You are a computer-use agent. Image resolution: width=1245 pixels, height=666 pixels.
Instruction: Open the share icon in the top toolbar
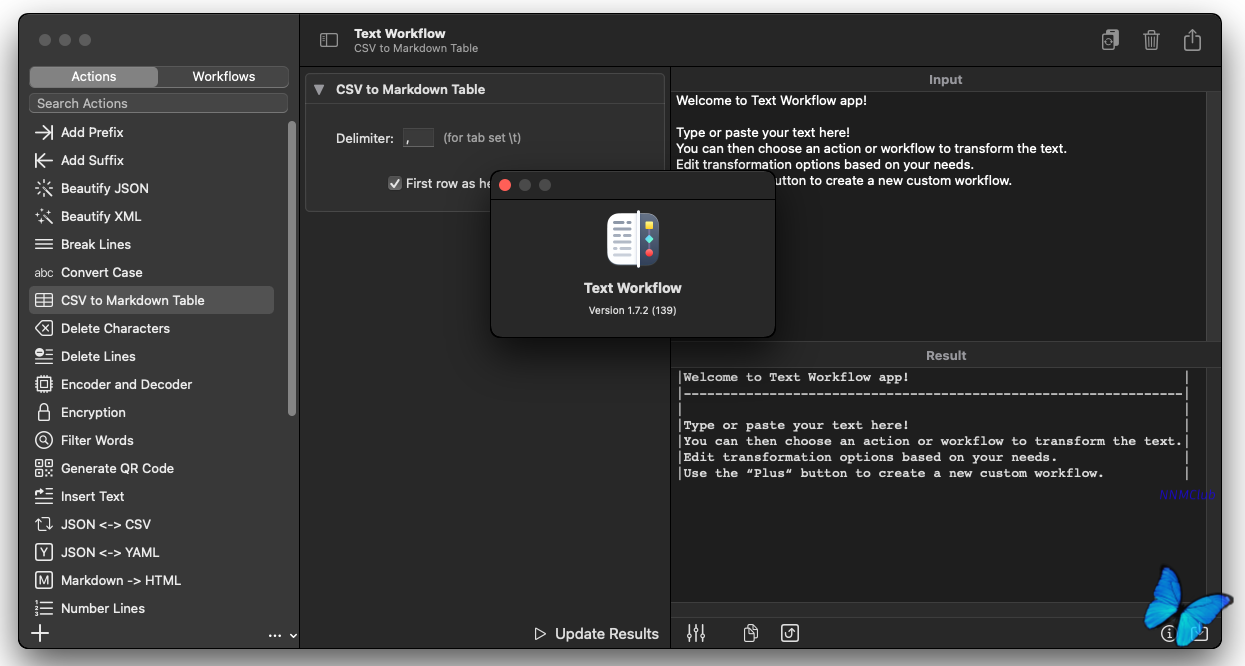pyautogui.click(x=1192, y=39)
